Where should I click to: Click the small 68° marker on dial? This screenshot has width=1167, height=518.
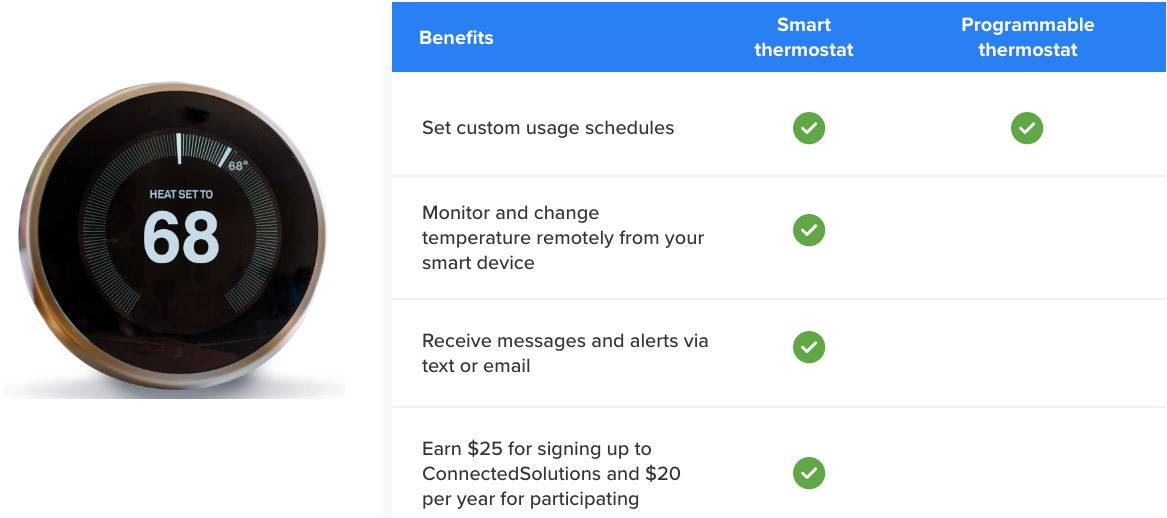click(x=237, y=166)
